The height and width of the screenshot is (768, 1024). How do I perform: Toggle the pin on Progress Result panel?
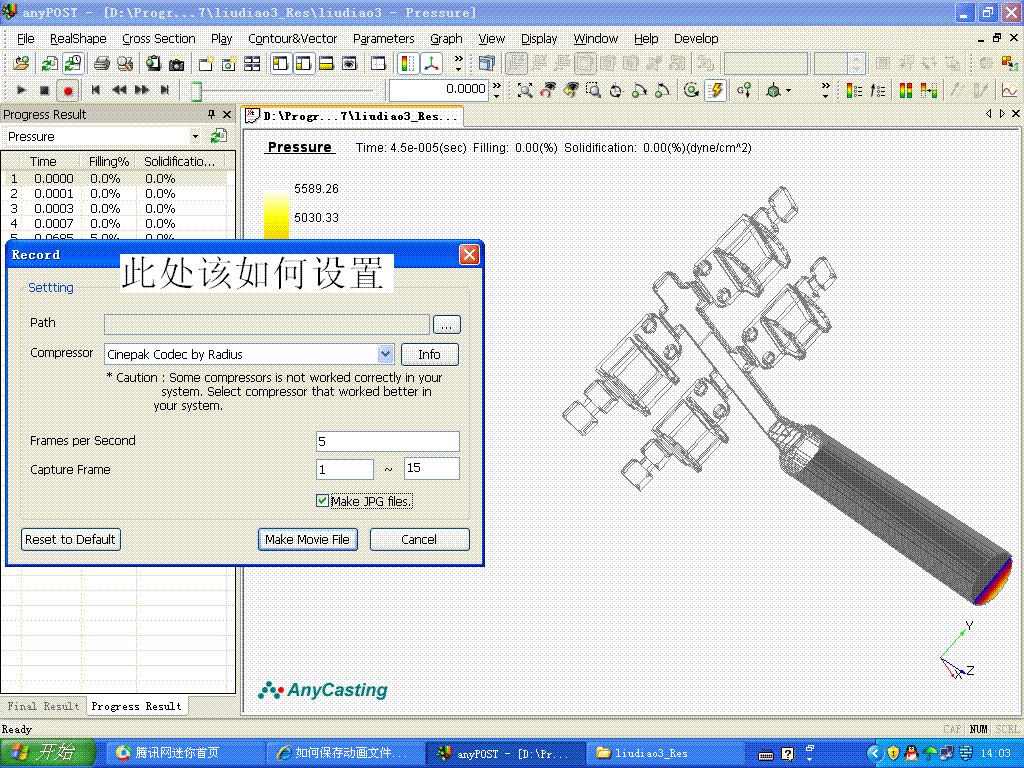pos(211,114)
